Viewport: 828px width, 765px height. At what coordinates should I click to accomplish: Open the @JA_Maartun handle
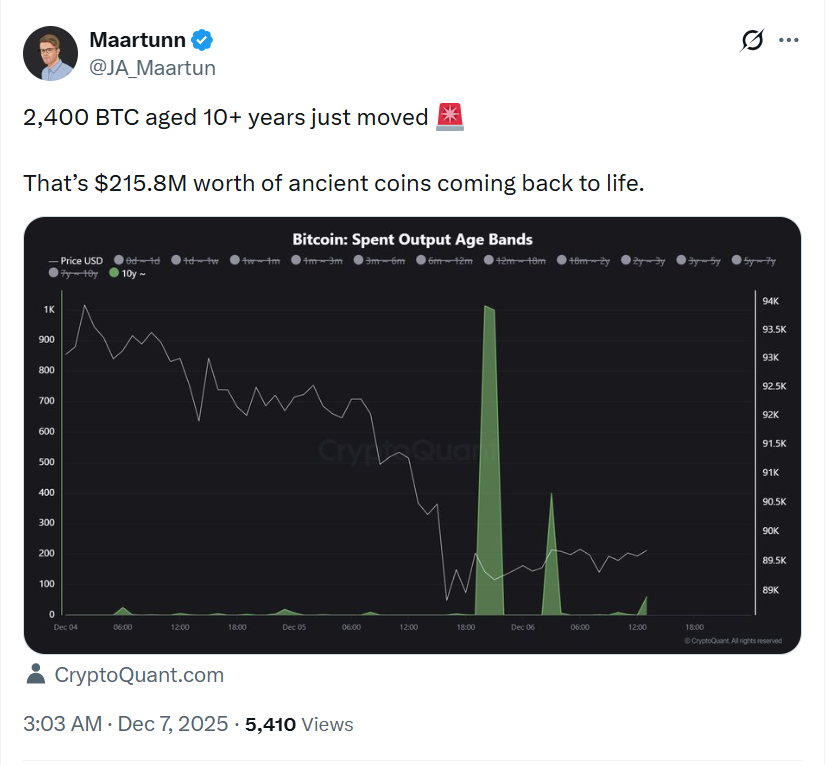click(x=153, y=68)
